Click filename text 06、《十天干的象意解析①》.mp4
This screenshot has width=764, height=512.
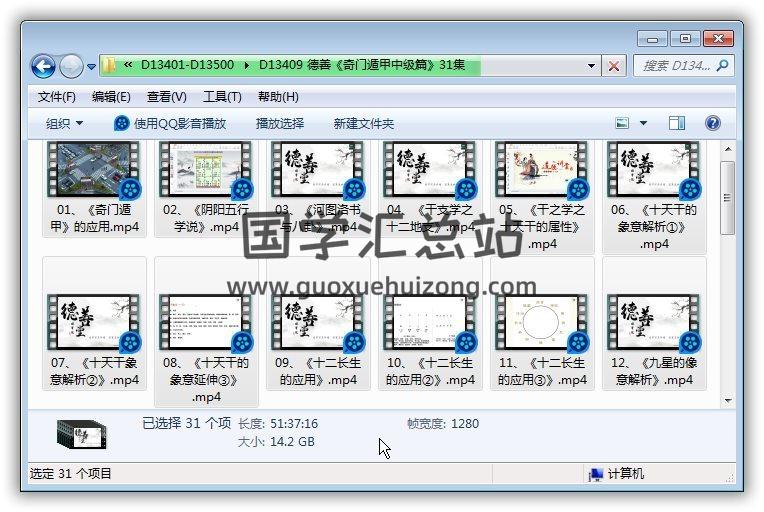[654, 227]
